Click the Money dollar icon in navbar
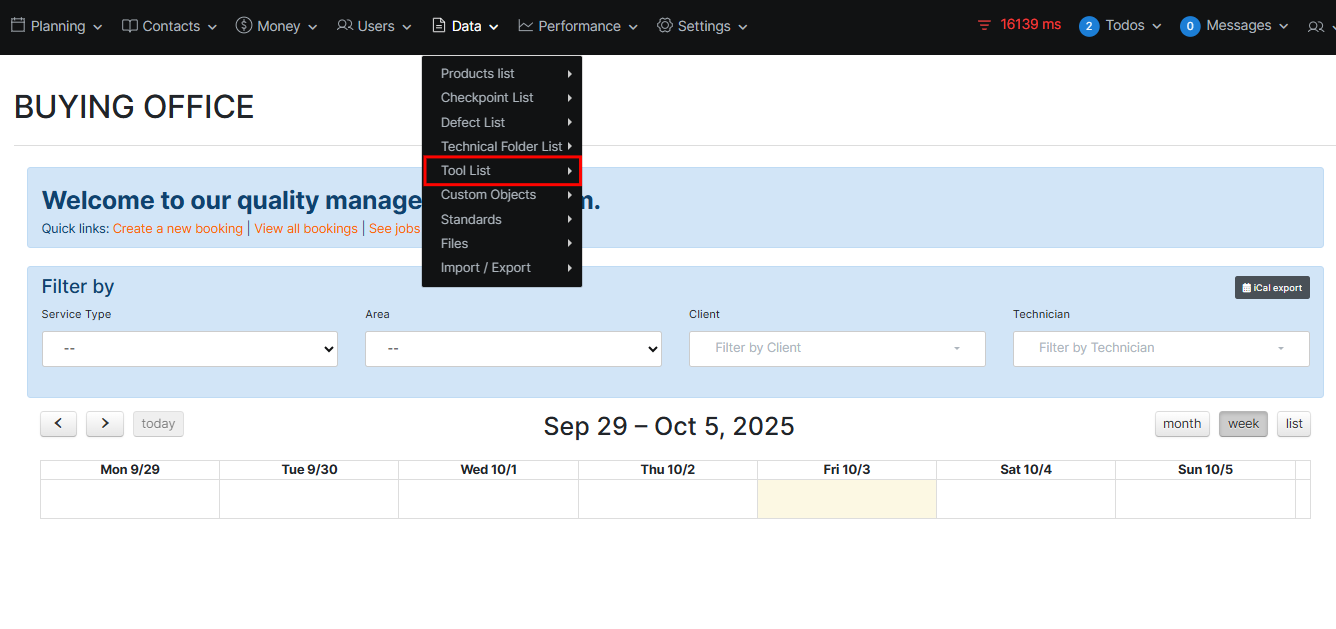Screen dimensions: 1336x629 pos(244,25)
